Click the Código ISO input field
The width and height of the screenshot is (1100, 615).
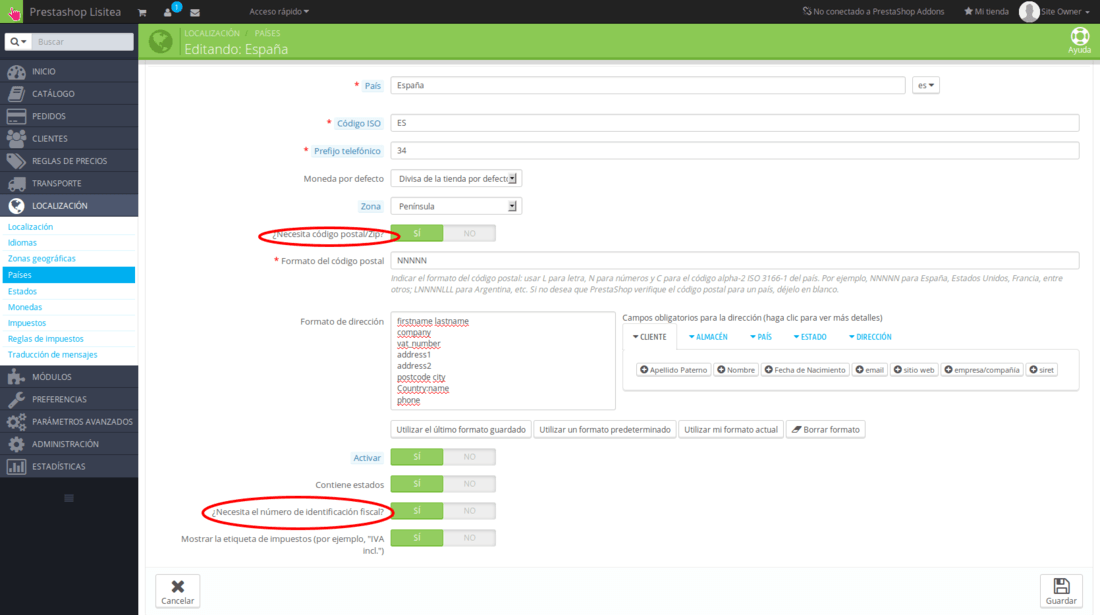tap(735, 123)
